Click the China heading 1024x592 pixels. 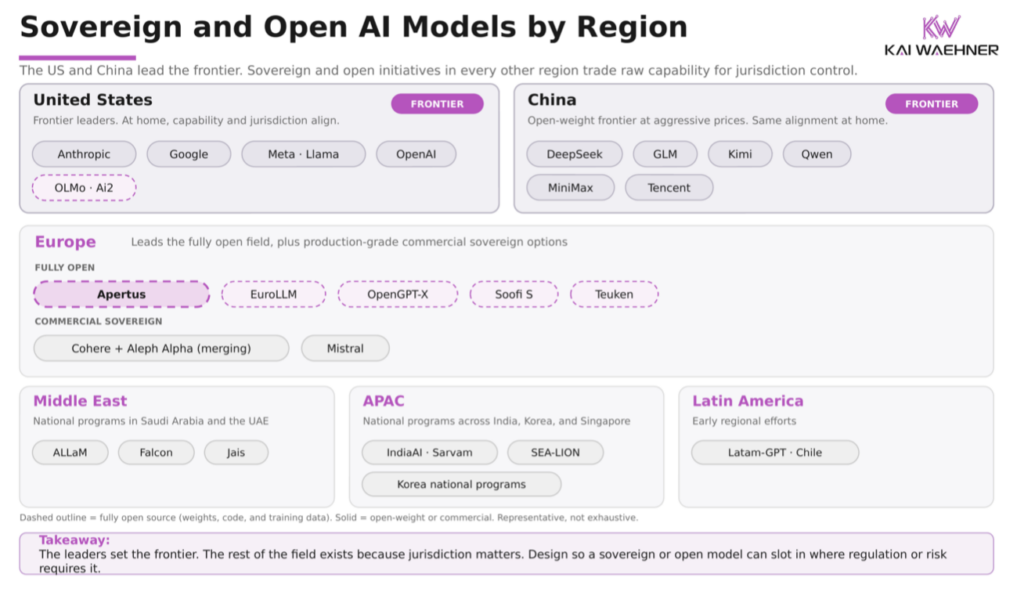point(552,100)
